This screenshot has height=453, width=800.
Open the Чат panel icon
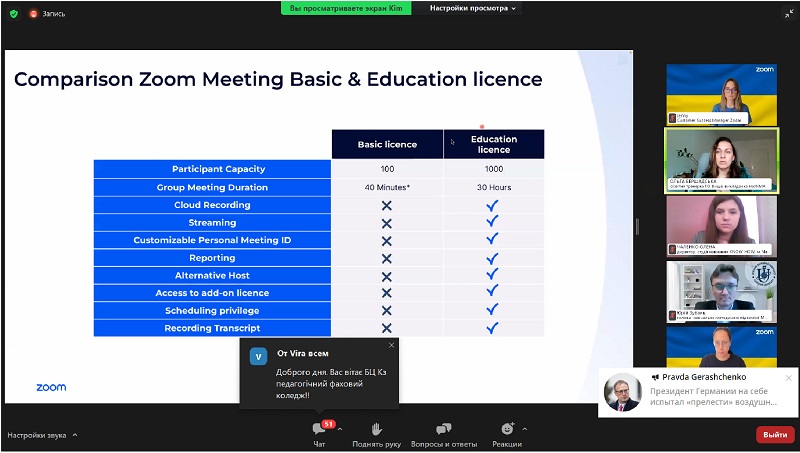[x=319, y=429]
